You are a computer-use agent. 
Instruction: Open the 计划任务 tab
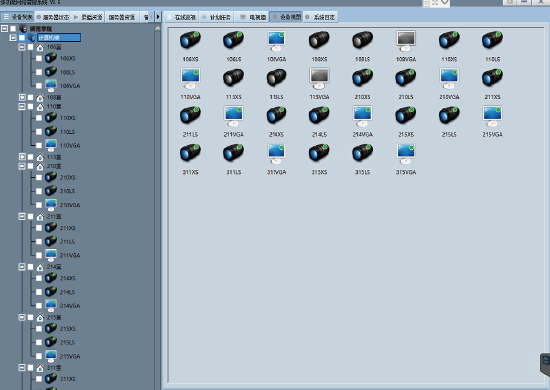pyautogui.click(x=216, y=17)
